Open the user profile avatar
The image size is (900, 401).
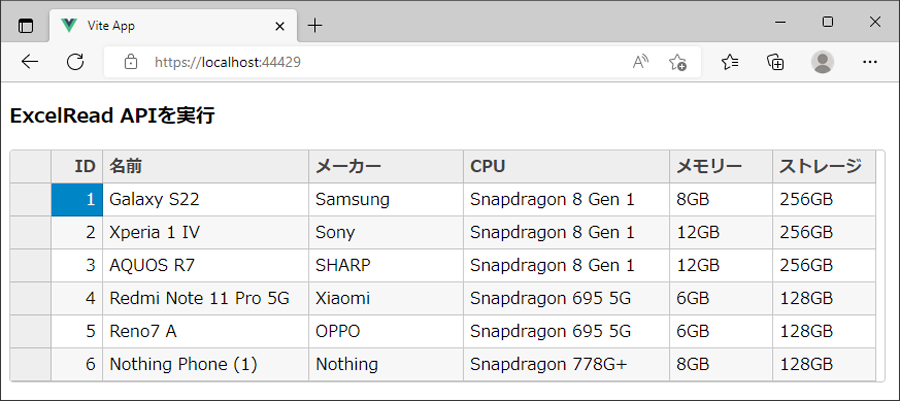823,62
